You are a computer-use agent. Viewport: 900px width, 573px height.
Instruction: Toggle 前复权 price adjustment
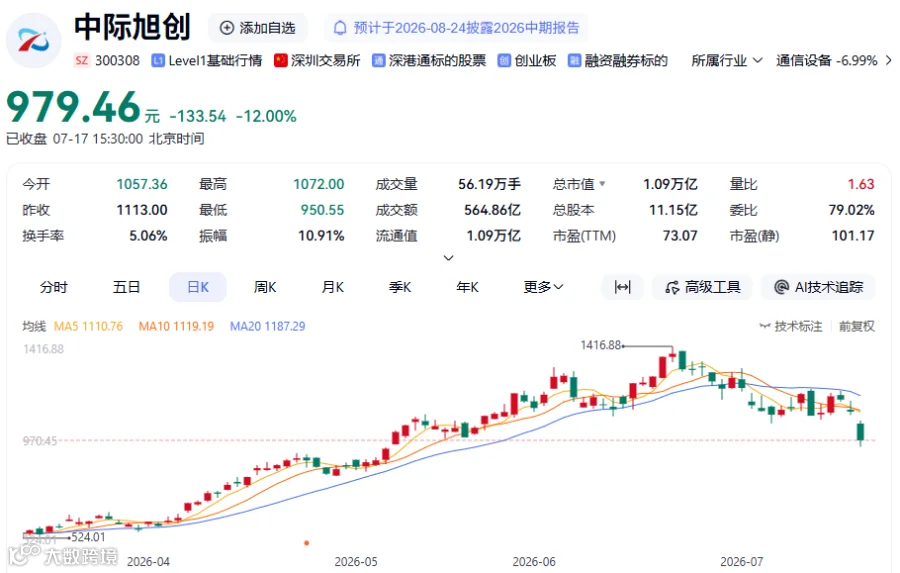[856, 326]
